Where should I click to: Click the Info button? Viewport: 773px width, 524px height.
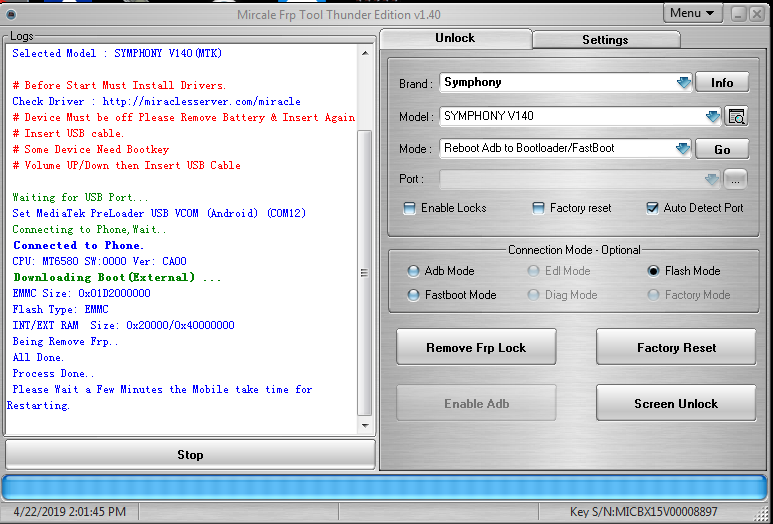[722, 83]
